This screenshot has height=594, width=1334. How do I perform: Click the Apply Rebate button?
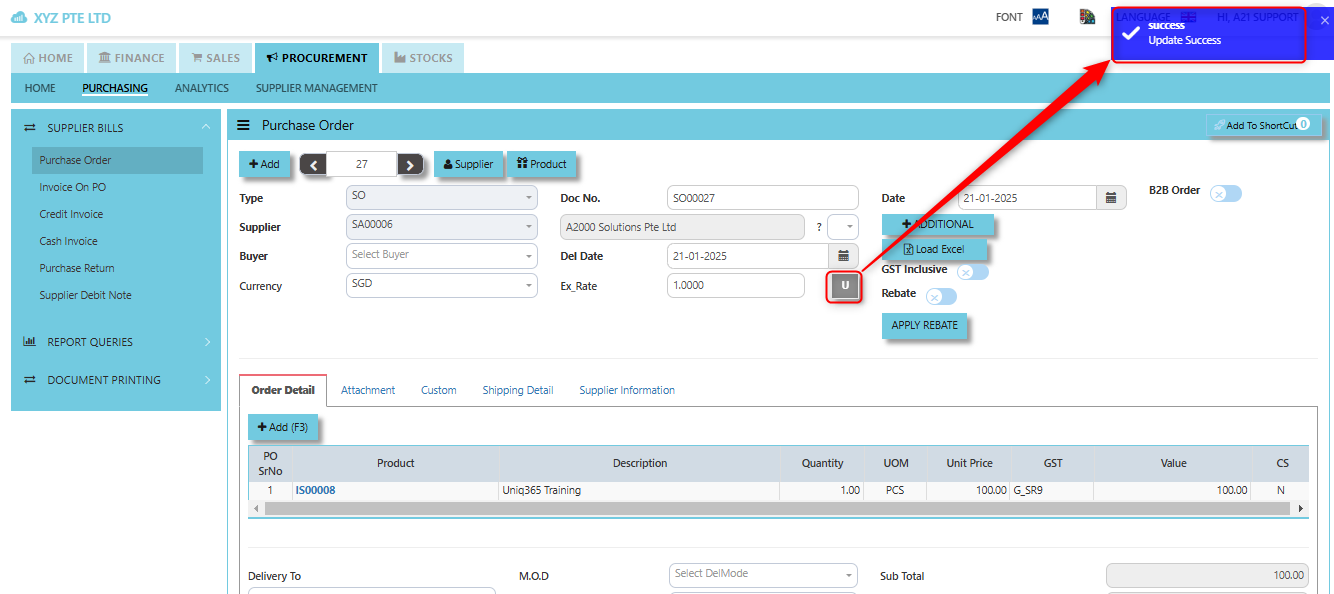(x=924, y=326)
